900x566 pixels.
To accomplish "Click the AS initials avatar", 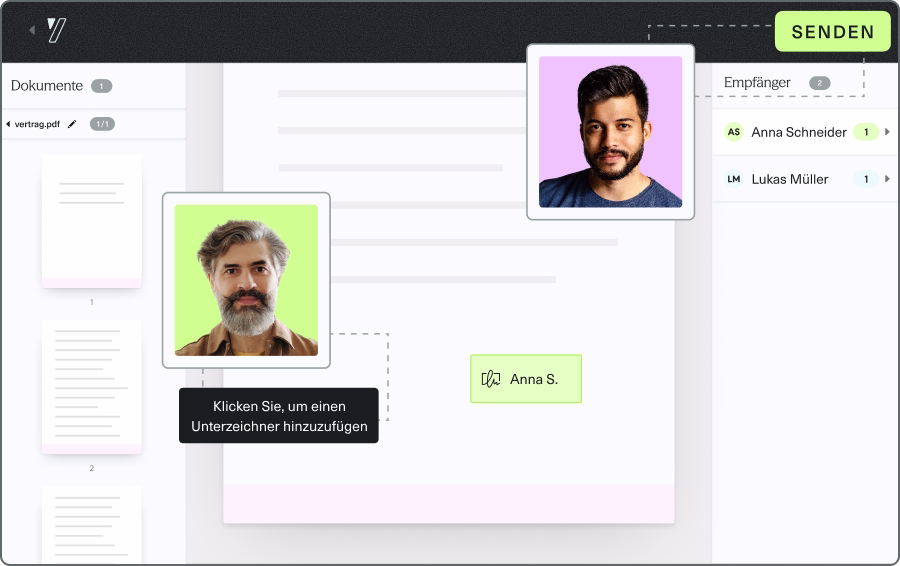I will point(734,132).
